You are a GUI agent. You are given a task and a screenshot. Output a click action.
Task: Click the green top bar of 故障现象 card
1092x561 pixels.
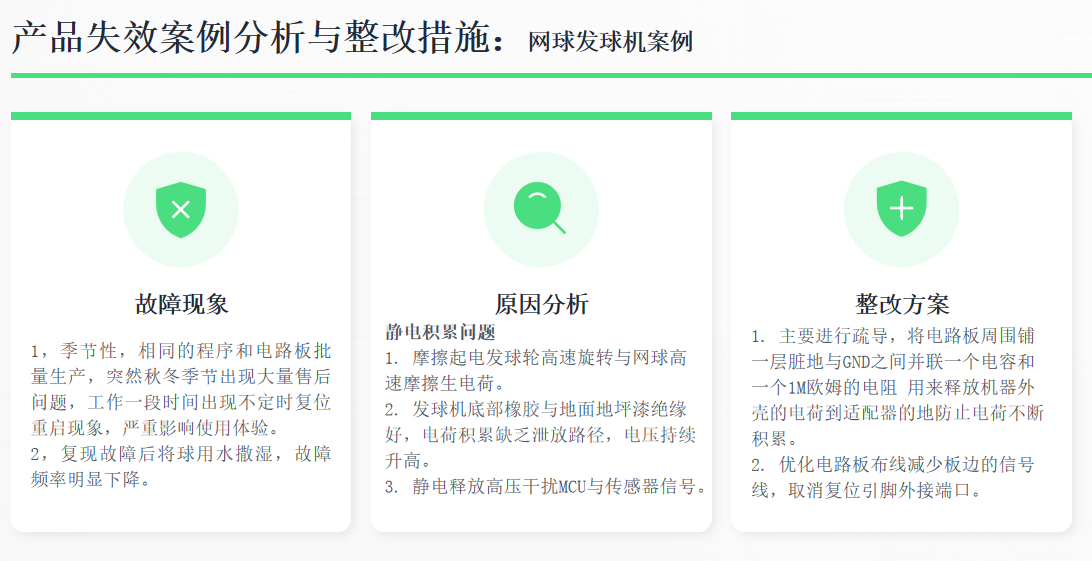(181, 116)
